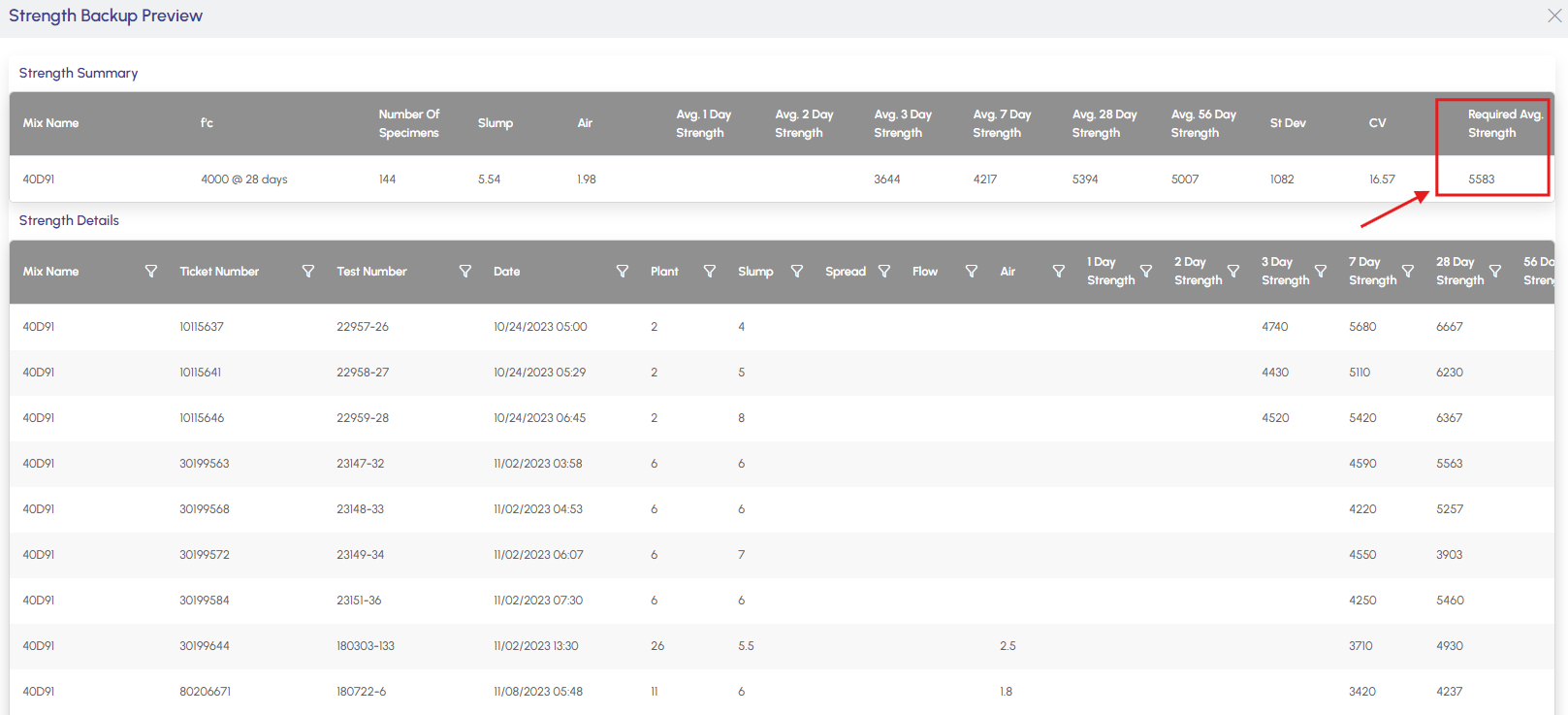Click the Required Avg. Strength value 5583
This screenshot has height=715, width=1568.
[1481, 179]
